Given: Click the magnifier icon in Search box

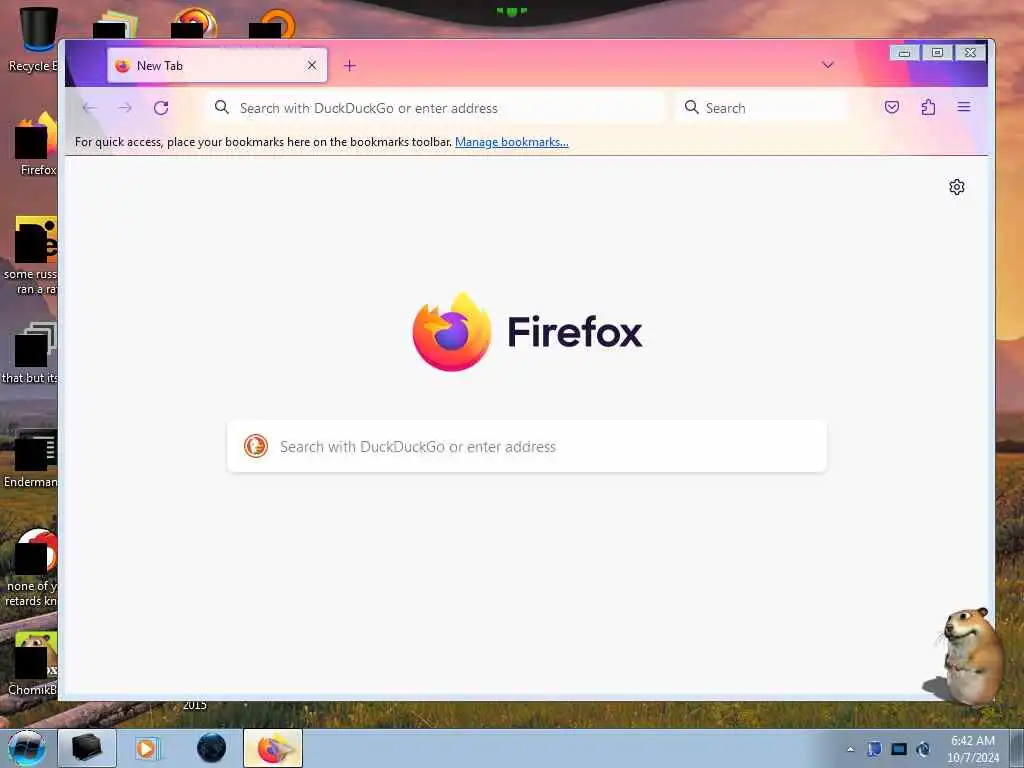Looking at the screenshot, I should (692, 107).
